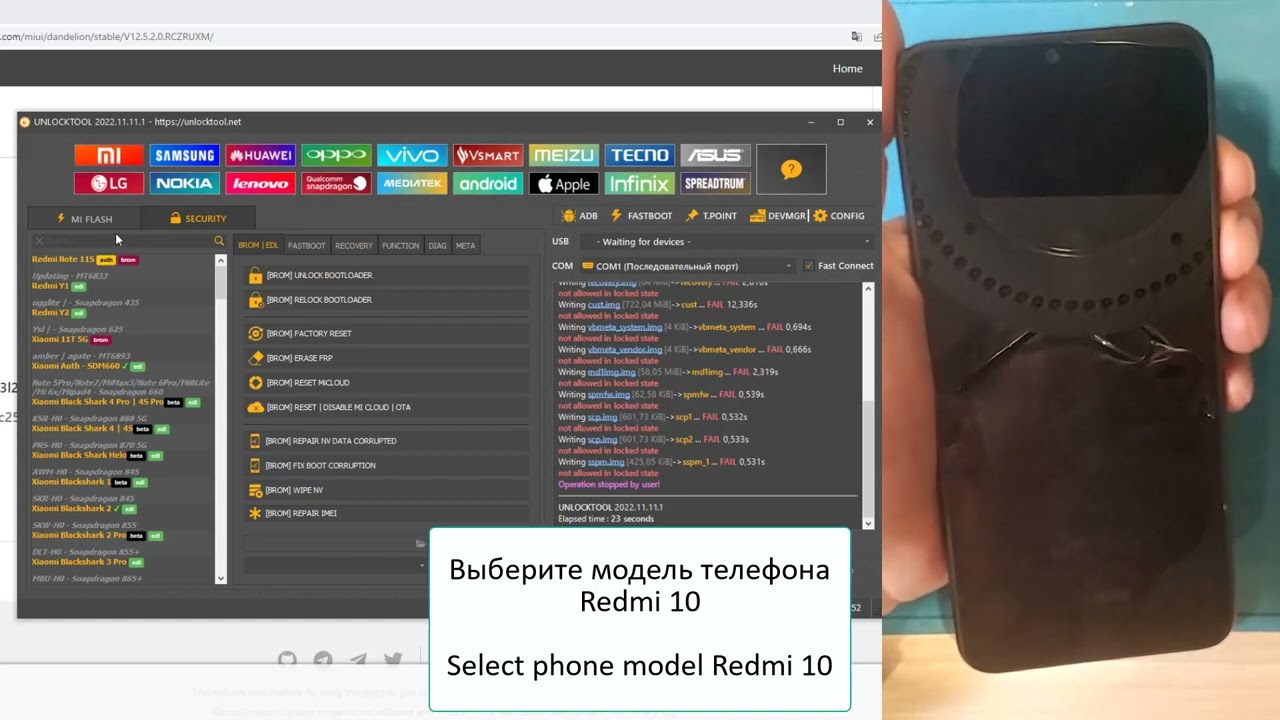
Task: Click [BROM] WIPE NV button
Action: point(386,490)
